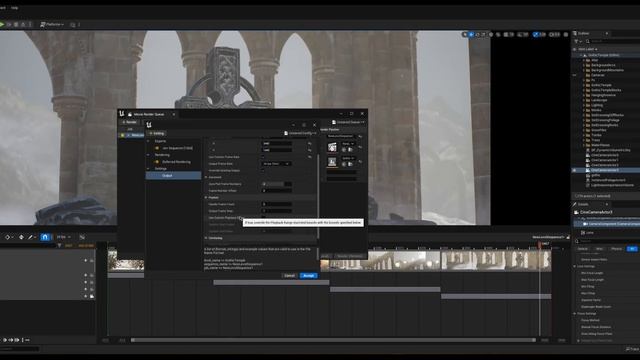The width and height of the screenshot is (640, 360).
Task: Click the Outliner filter funnel icon
Action: pos(576,41)
